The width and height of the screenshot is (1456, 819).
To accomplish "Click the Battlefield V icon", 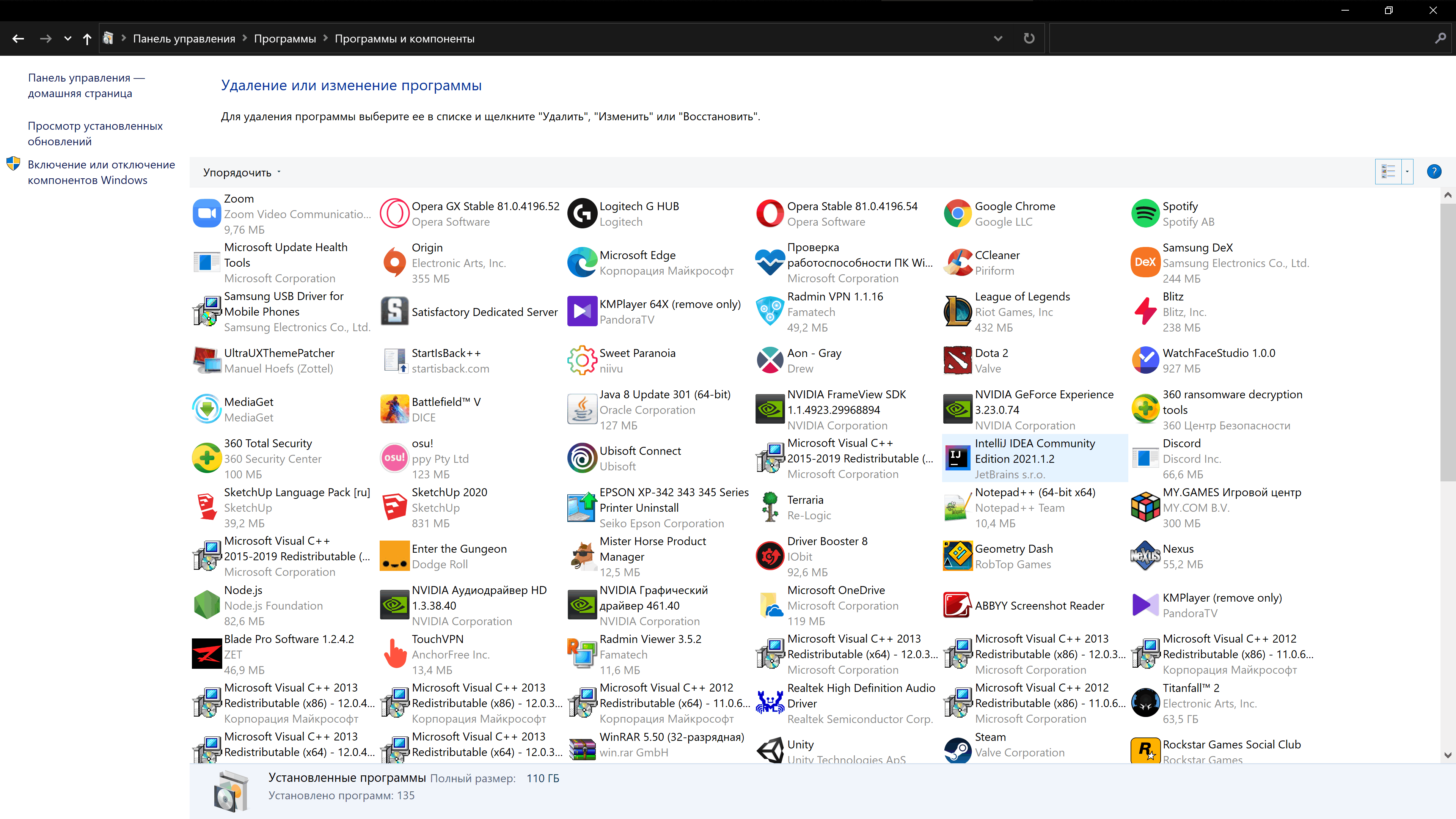I will pyautogui.click(x=394, y=409).
